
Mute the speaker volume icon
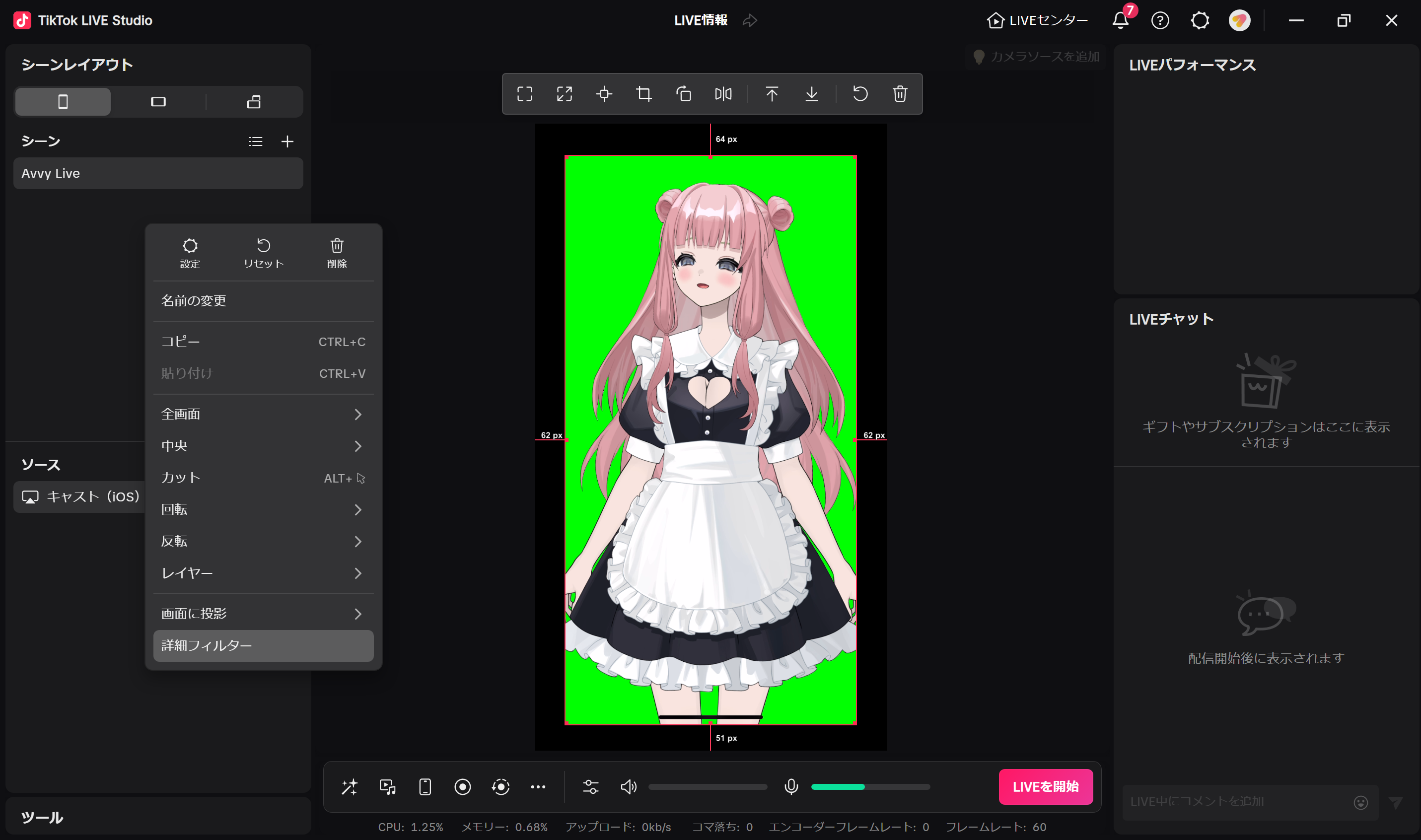(628, 787)
